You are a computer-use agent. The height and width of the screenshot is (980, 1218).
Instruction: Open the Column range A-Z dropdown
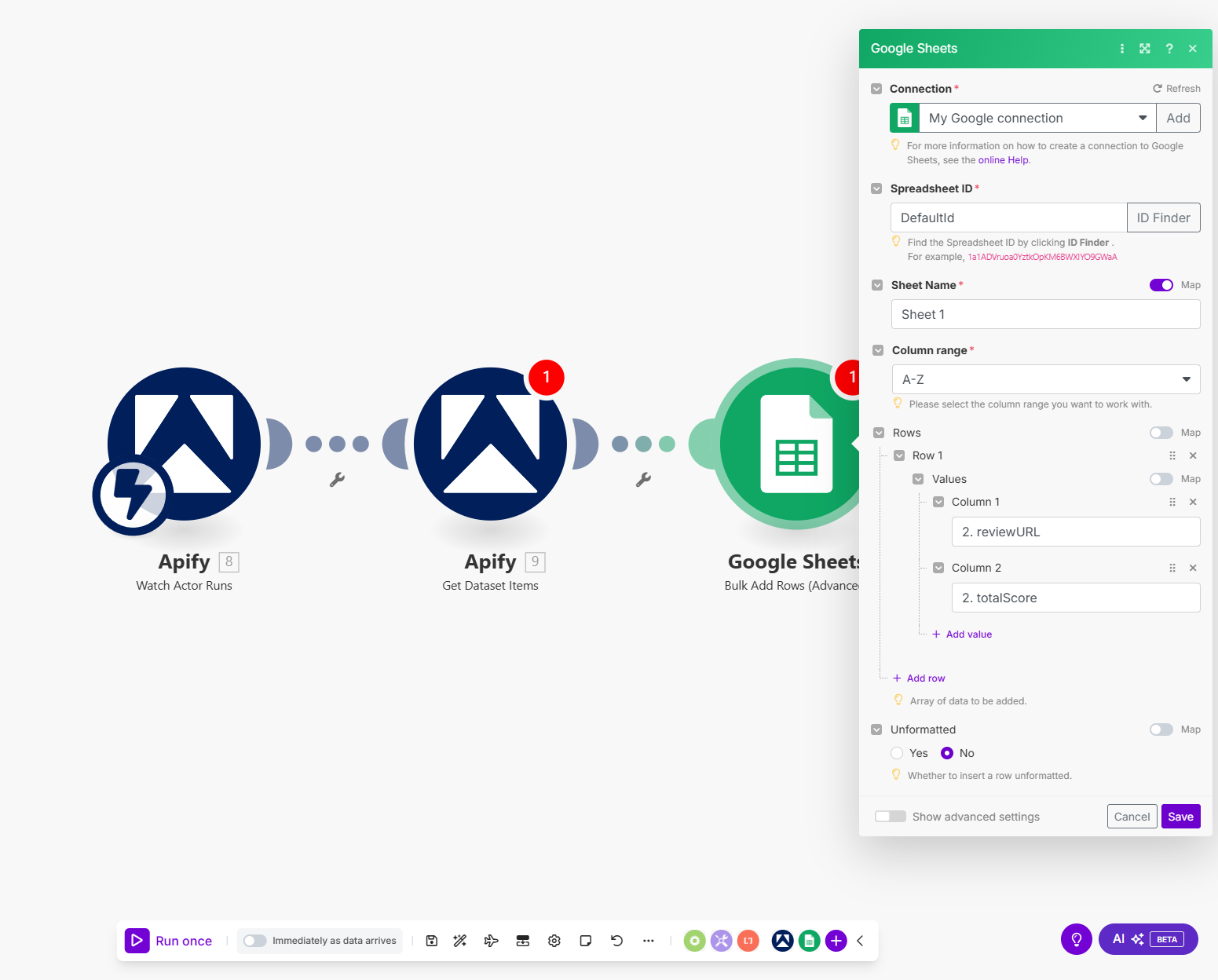tap(1045, 379)
